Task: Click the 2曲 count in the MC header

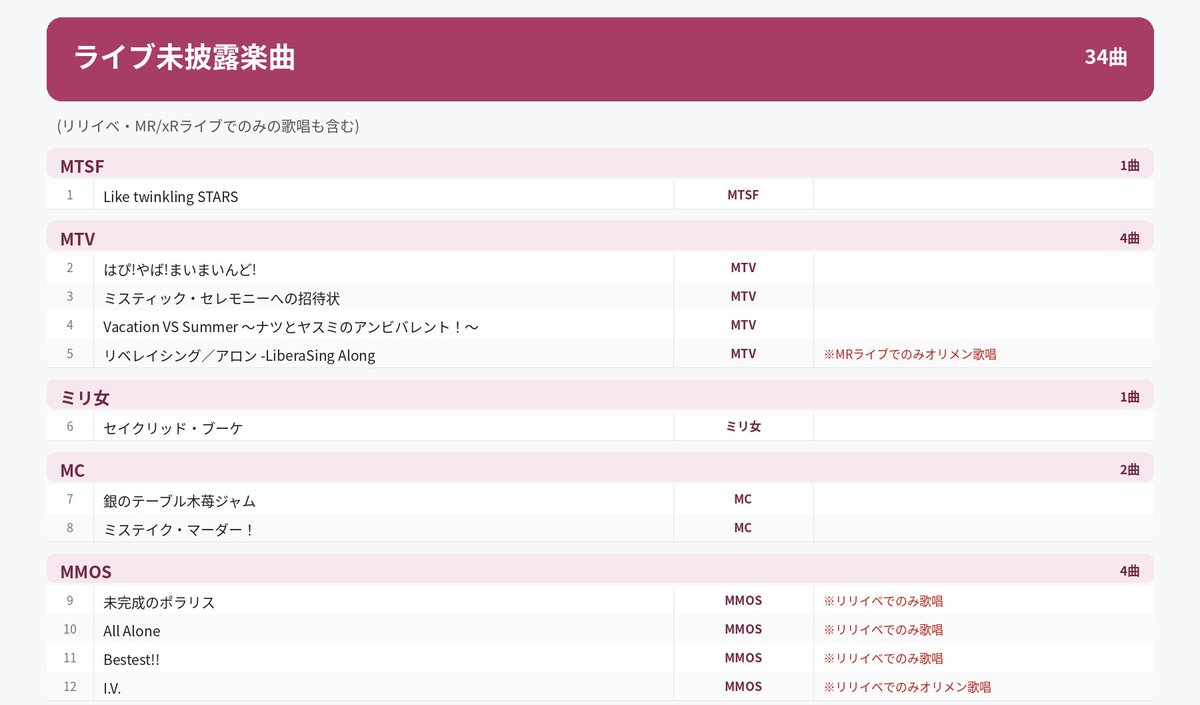Action: point(1130,470)
